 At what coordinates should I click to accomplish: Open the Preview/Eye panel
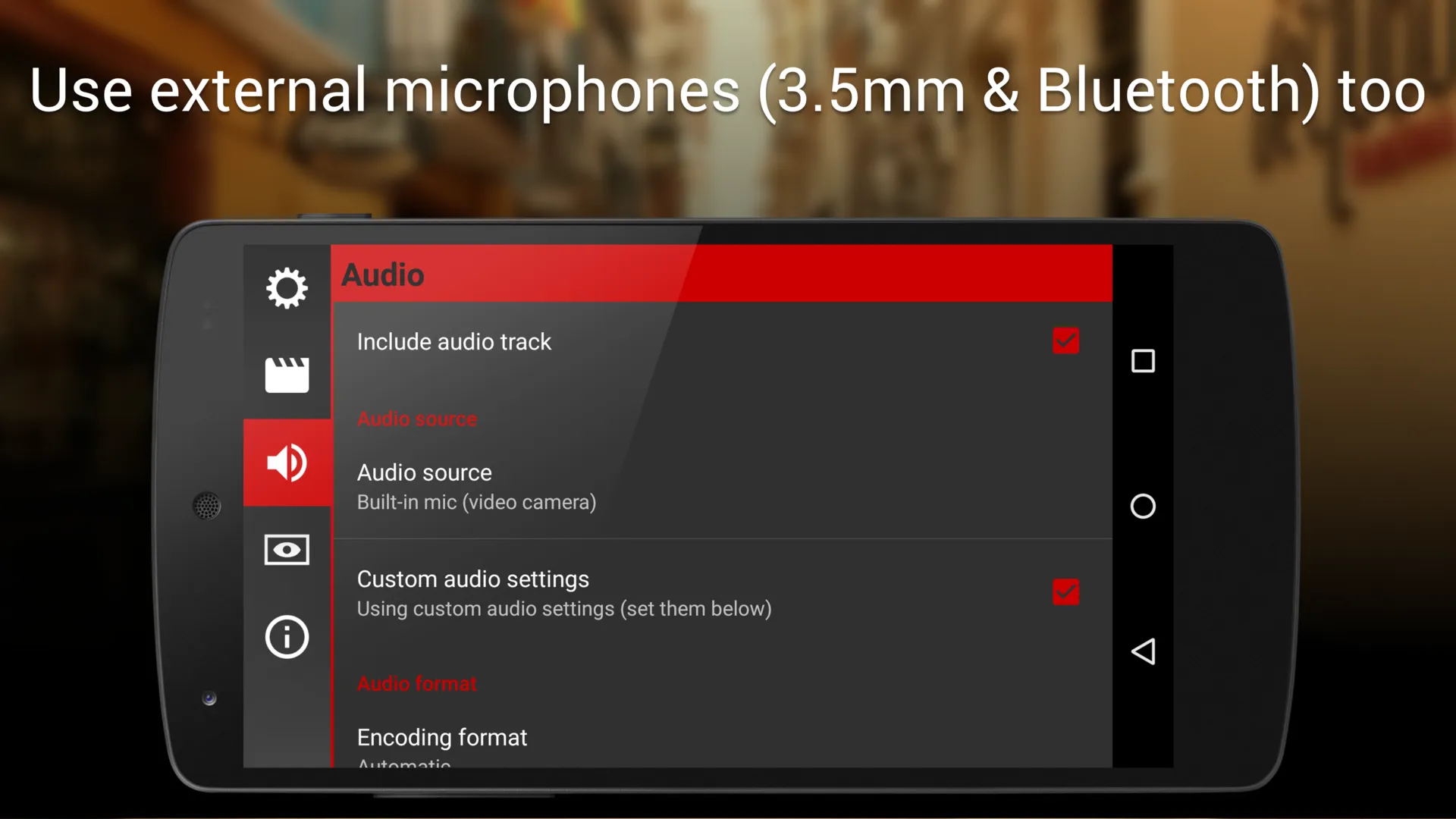pos(287,550)
